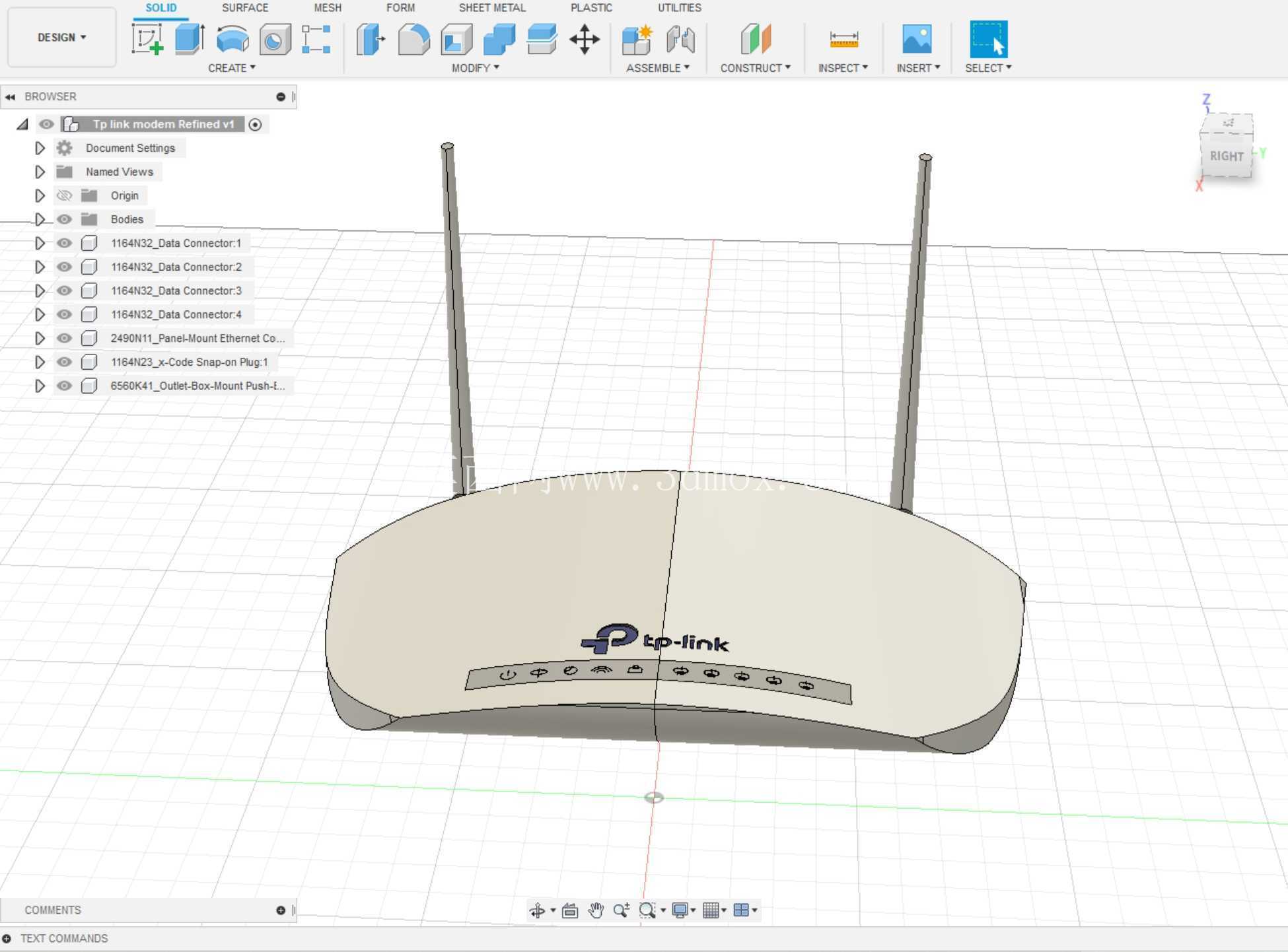Activate the Select tool icon
The height and width of the screenshot is (952, 1288).
(988, 39)
